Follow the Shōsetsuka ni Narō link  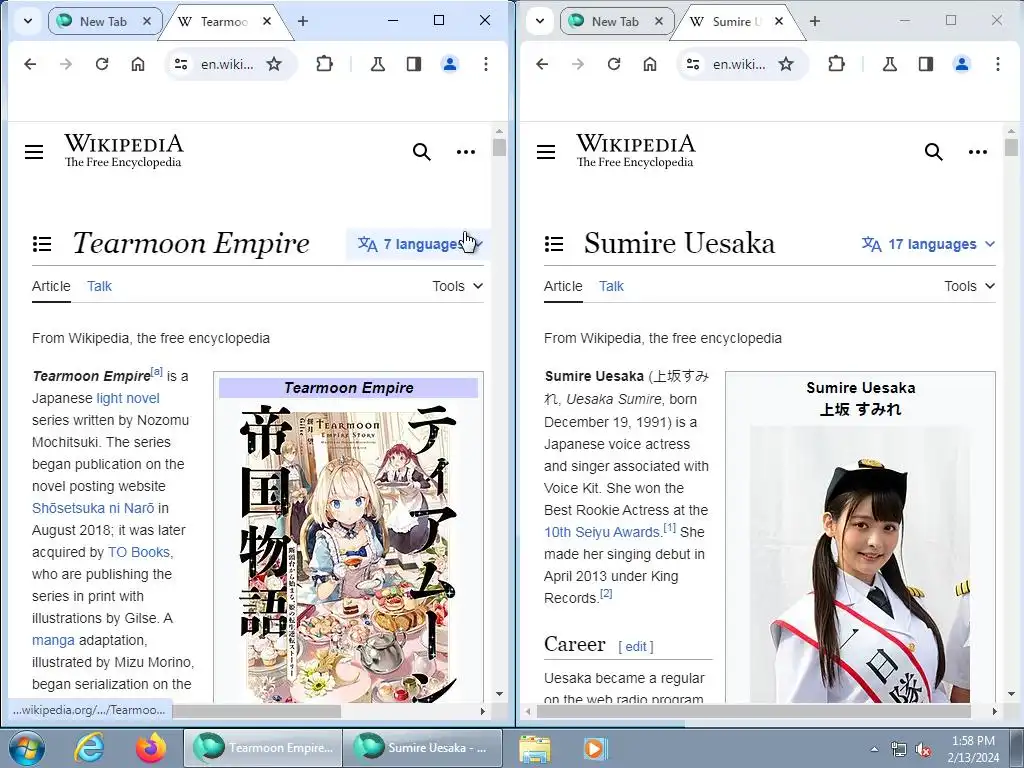pos(93,508)
